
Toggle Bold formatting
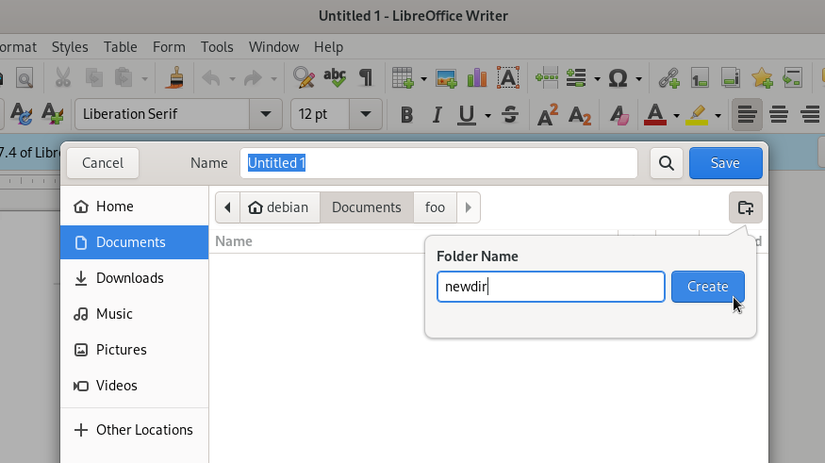pos(406,114)
